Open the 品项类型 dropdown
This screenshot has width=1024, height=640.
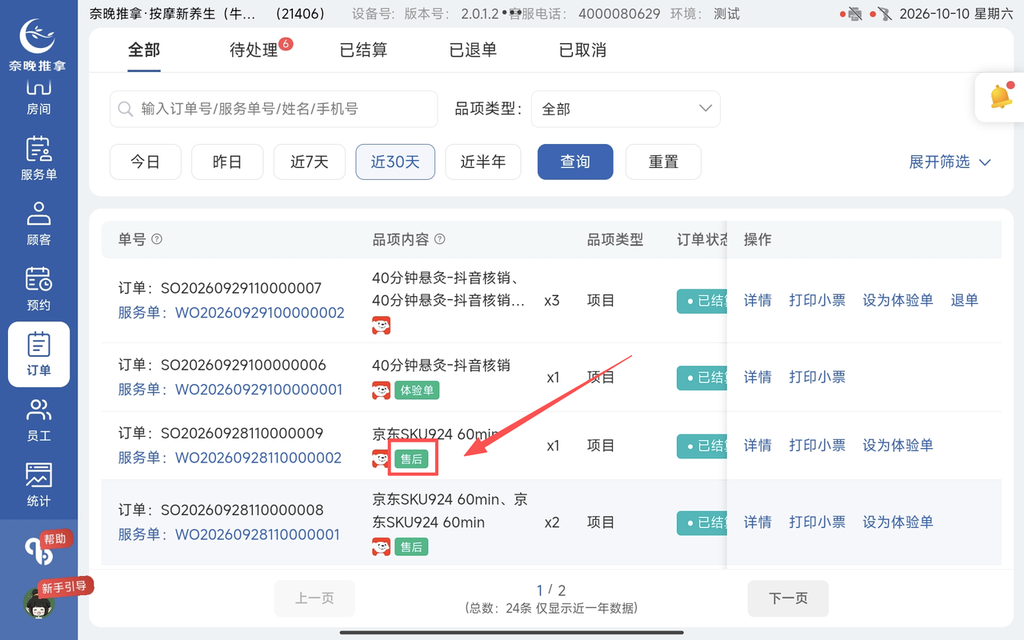click(626, 108)
